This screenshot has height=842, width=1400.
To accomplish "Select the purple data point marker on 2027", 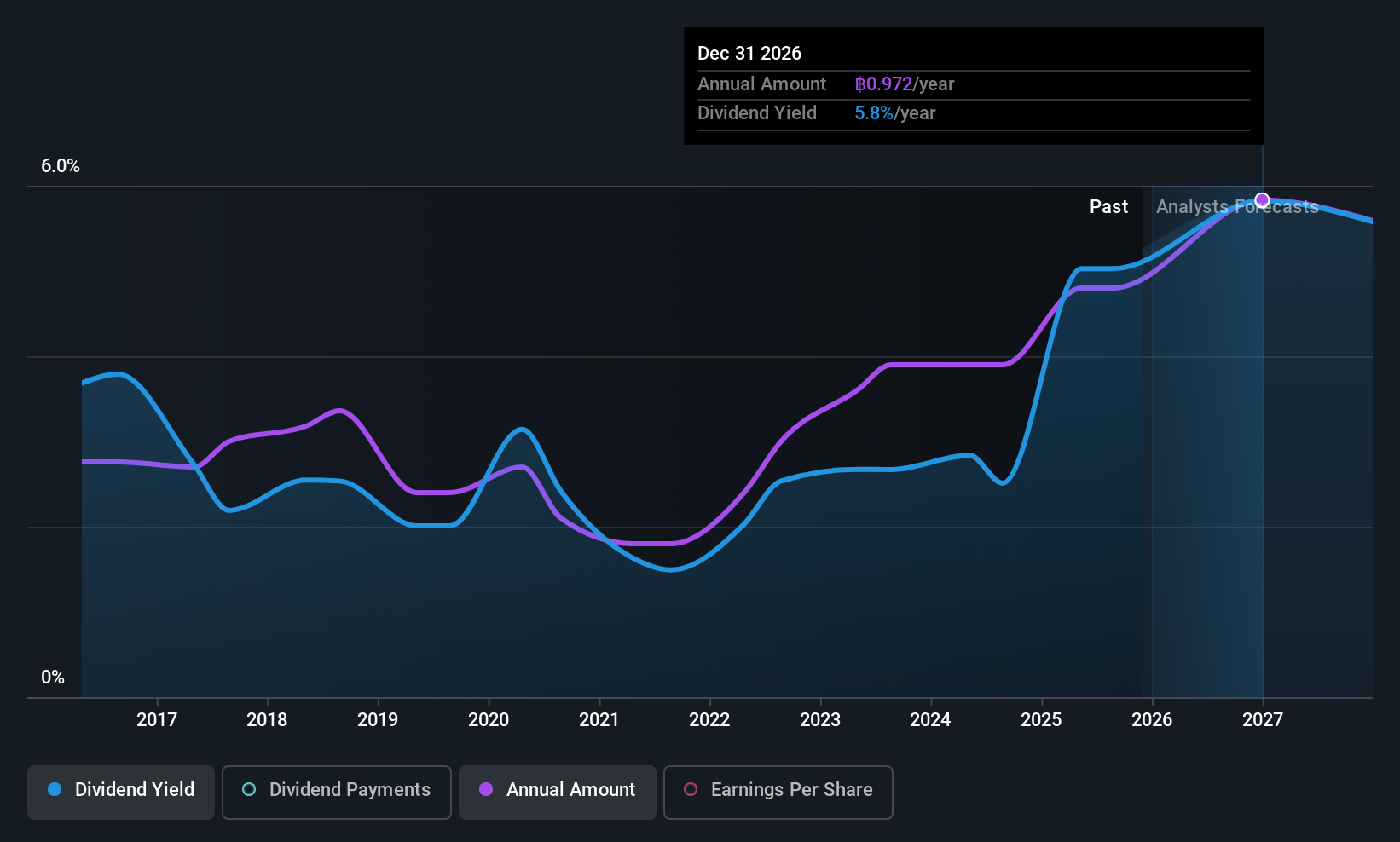I will tap(1261, 199).
